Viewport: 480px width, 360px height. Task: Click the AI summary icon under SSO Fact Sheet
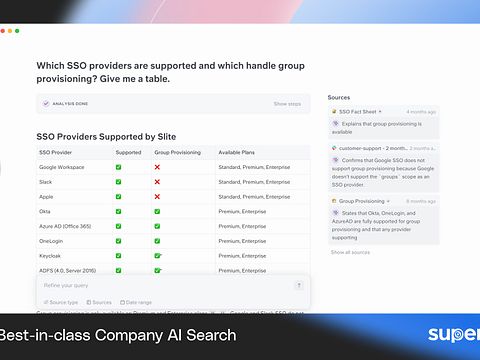336,124
